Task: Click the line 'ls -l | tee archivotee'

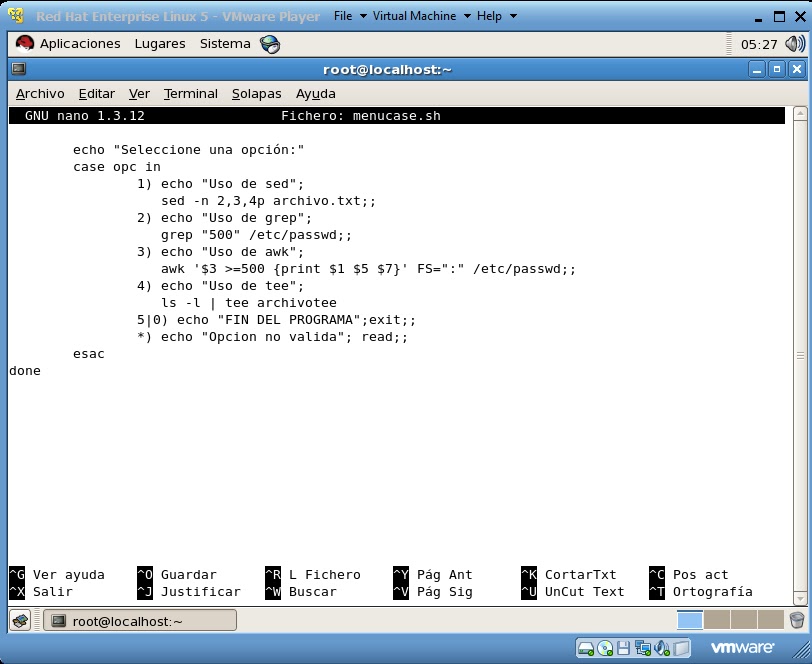Action: pyautogui.click(x=249, y=303)
